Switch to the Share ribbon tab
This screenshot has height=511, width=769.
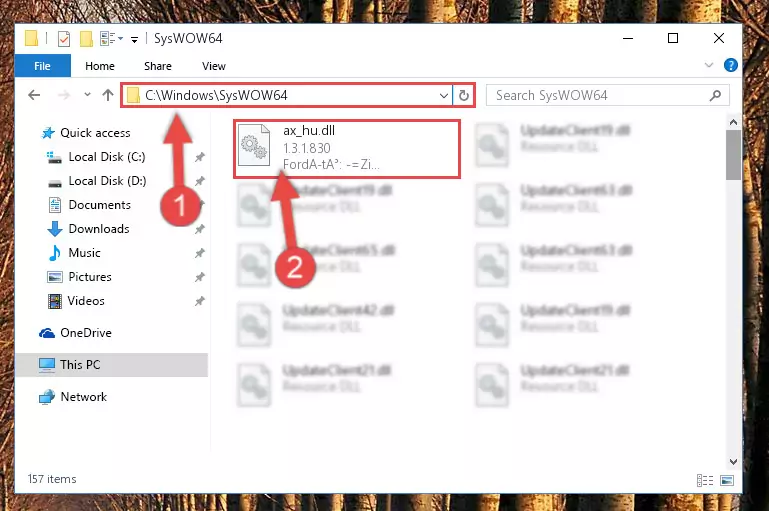pos(157,66)
